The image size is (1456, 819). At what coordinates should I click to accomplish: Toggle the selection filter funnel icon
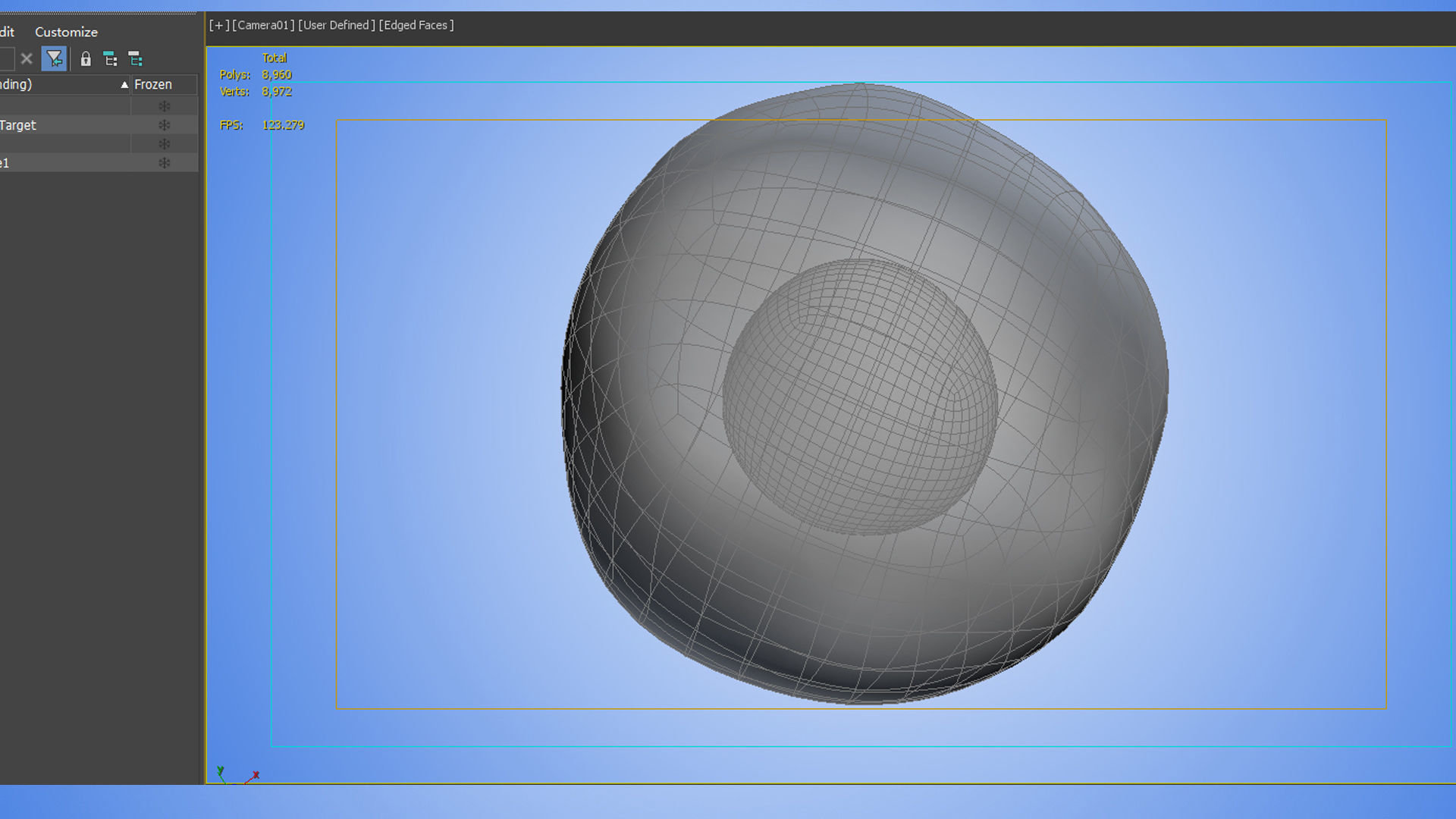[x=54, y=58]
